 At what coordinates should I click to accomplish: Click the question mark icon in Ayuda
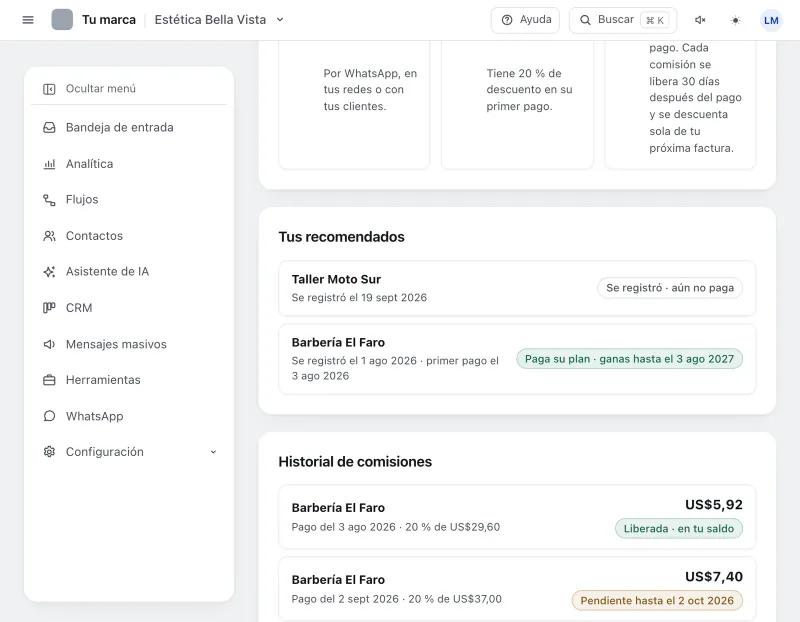pos(507,20)
